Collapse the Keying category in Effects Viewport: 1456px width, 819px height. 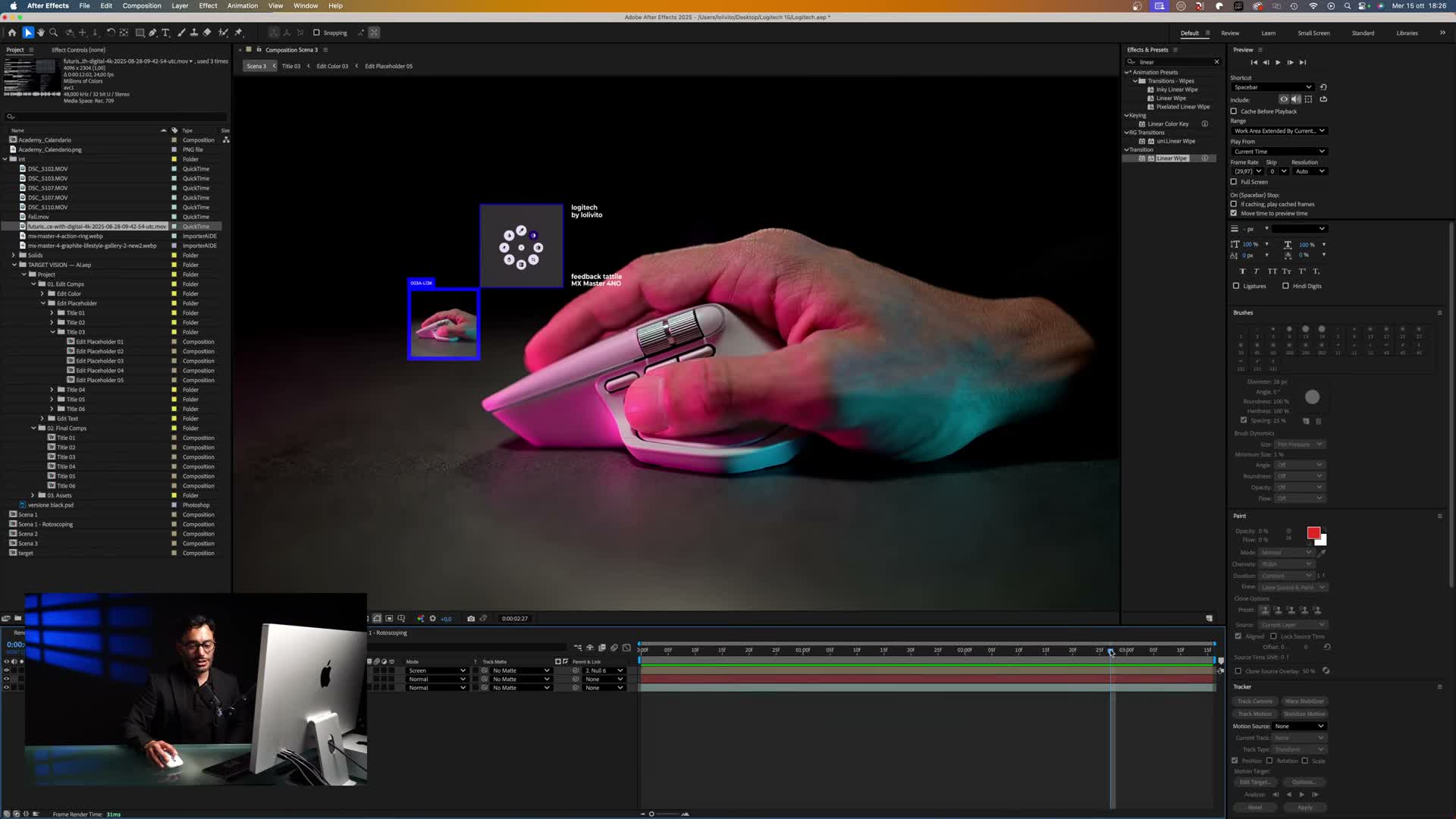pos(1126,115)
